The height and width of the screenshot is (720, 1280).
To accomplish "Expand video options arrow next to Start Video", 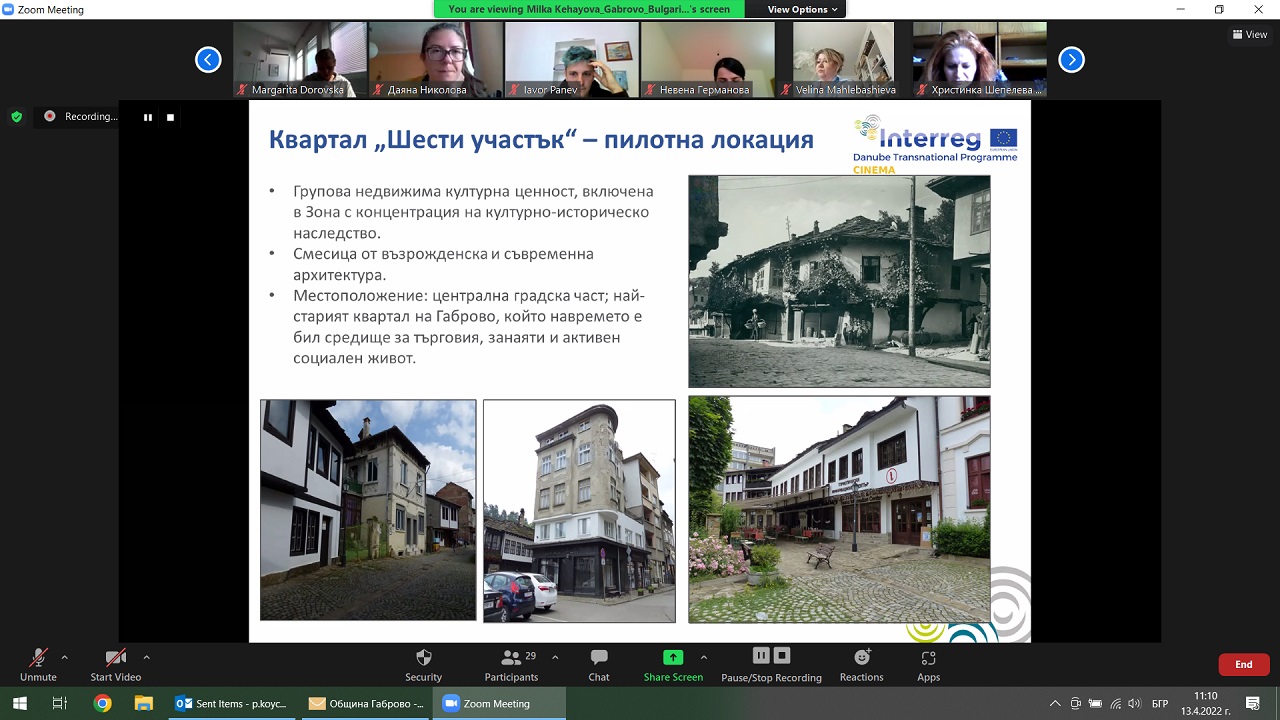I will point(146,658).
